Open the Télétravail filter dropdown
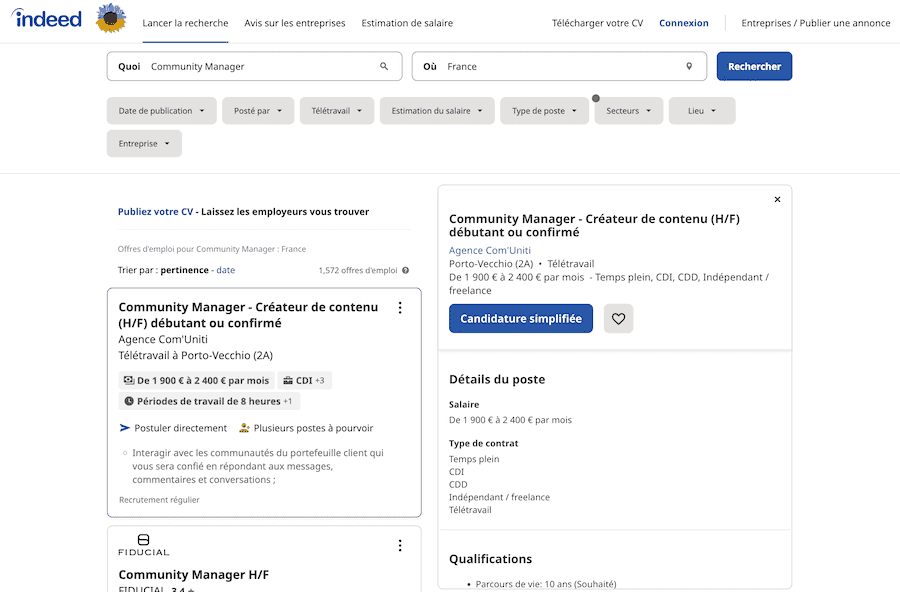The image size is (900, 592). point(337,111)
